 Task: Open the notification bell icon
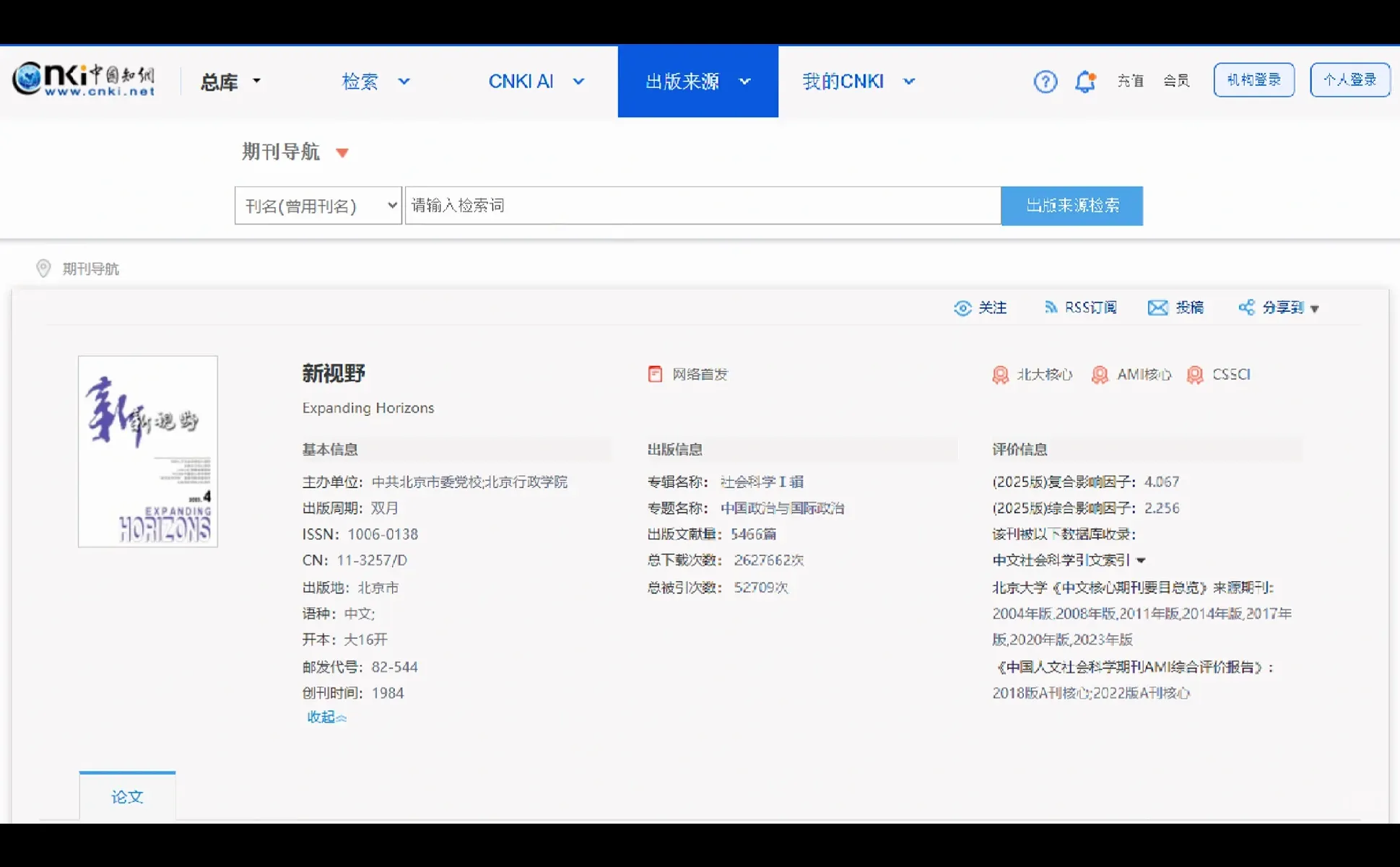(x=1084, y=82)
